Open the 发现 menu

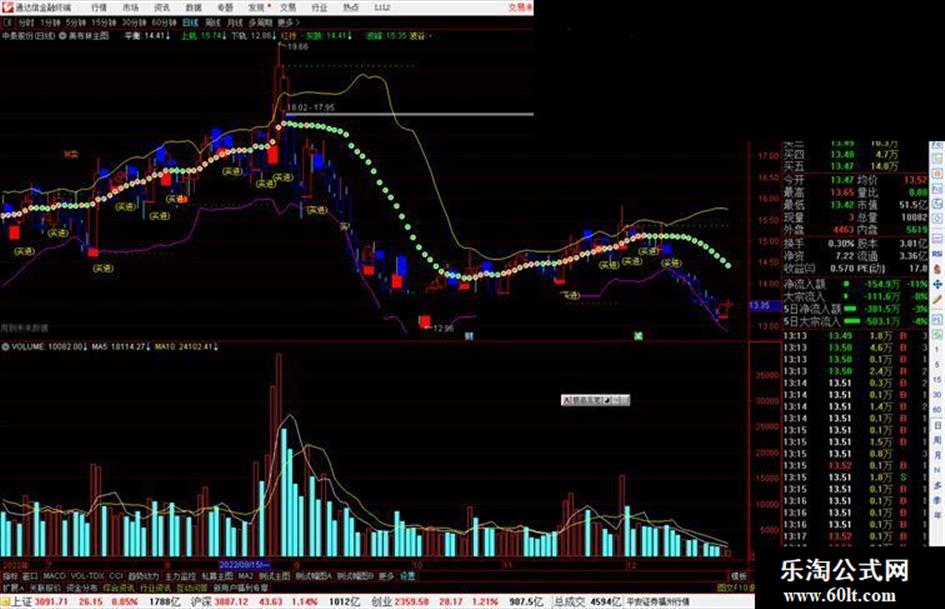click(257, 8)
